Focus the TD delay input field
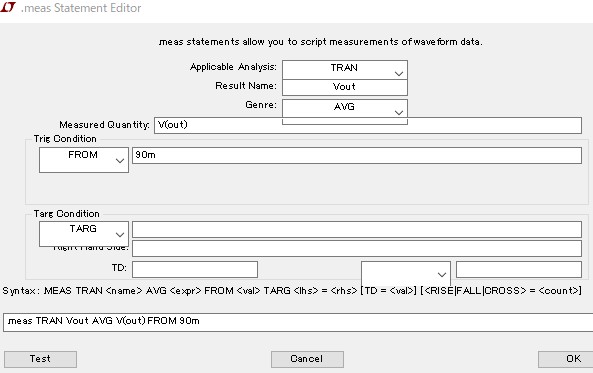 [195, 269]
